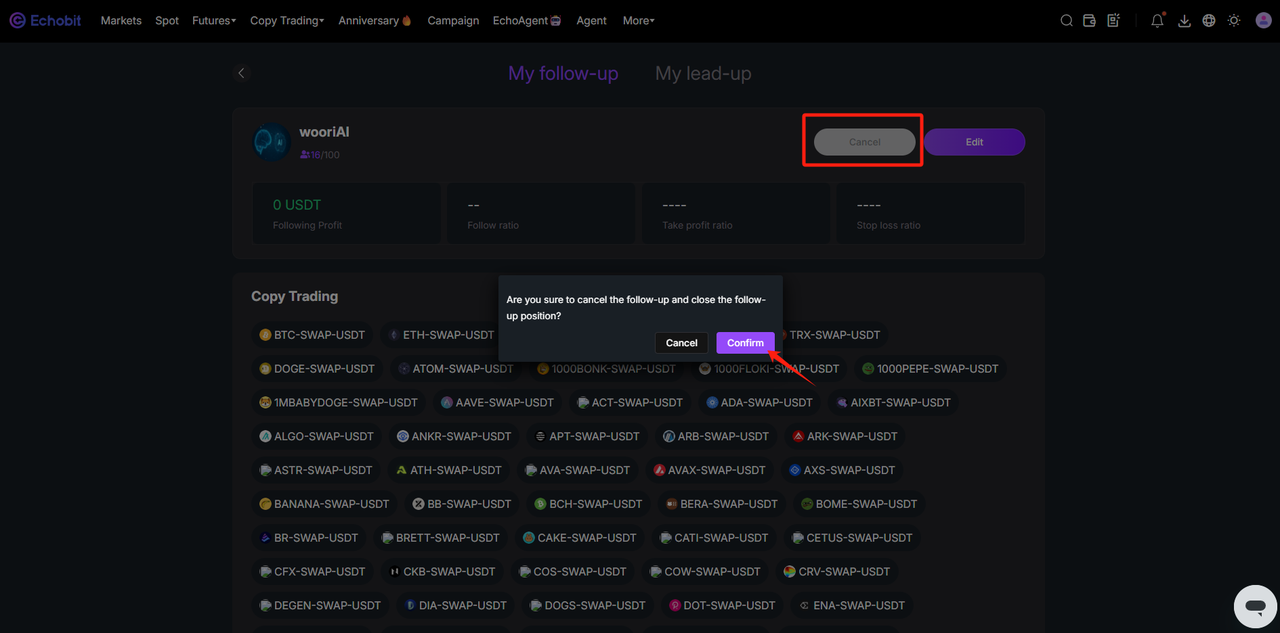Click the 0 USDT Following Profit card
1280x633 pixels.
coord(346,213)
